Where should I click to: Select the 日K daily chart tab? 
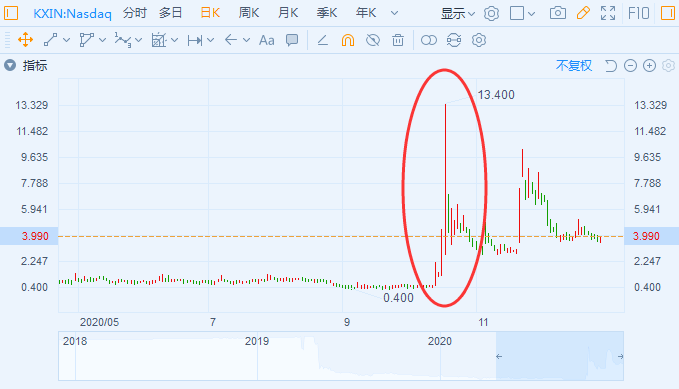coord(210,13)
